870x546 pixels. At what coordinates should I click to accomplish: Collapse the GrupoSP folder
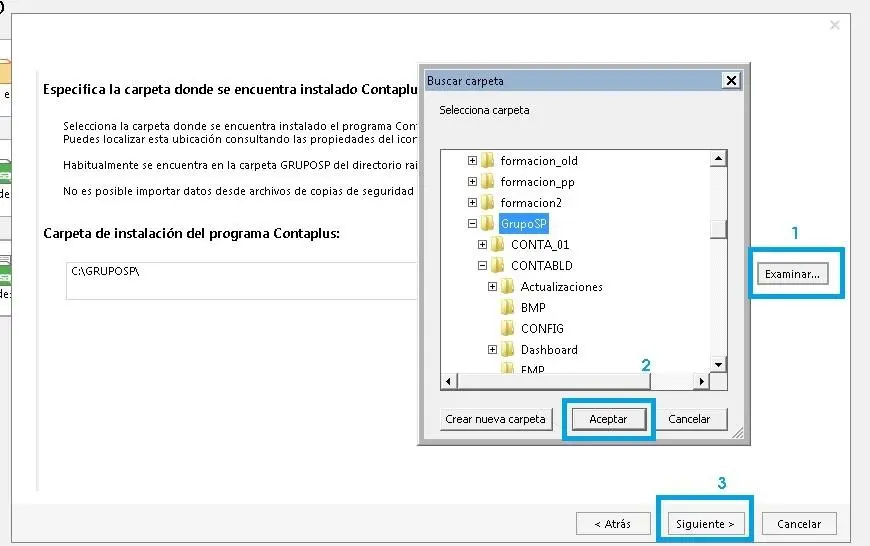tap(472, 224)
